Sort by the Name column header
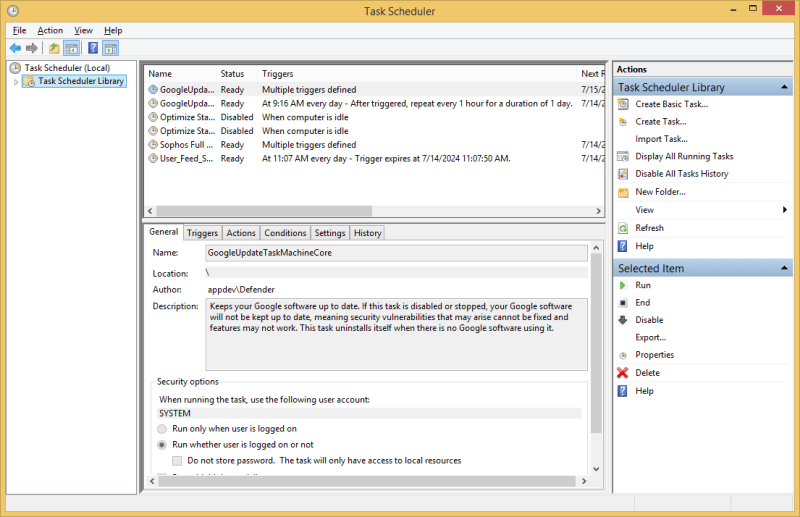800x517 pixels. click(181, 74)
